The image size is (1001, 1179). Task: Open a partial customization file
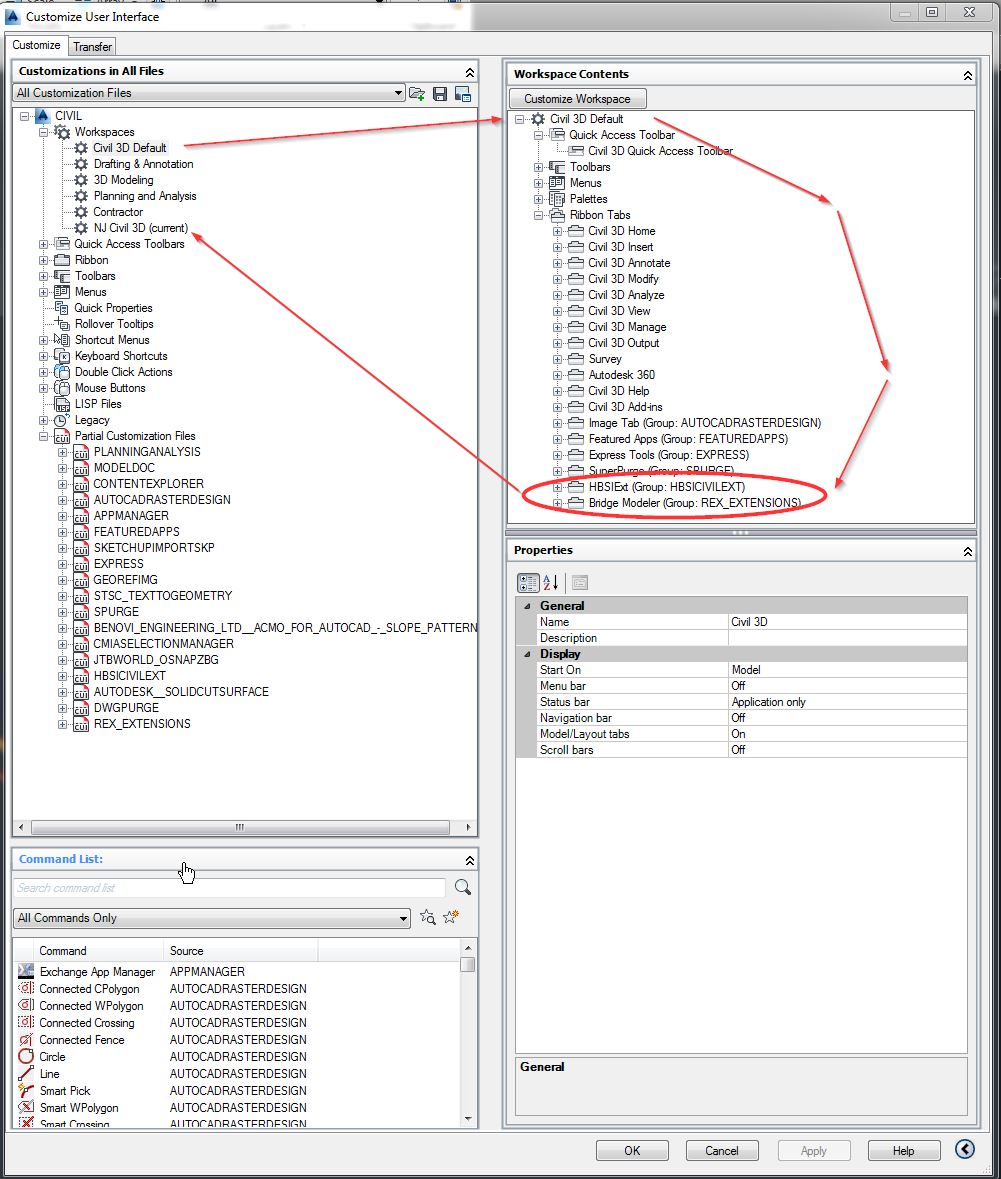pos(417,93)
